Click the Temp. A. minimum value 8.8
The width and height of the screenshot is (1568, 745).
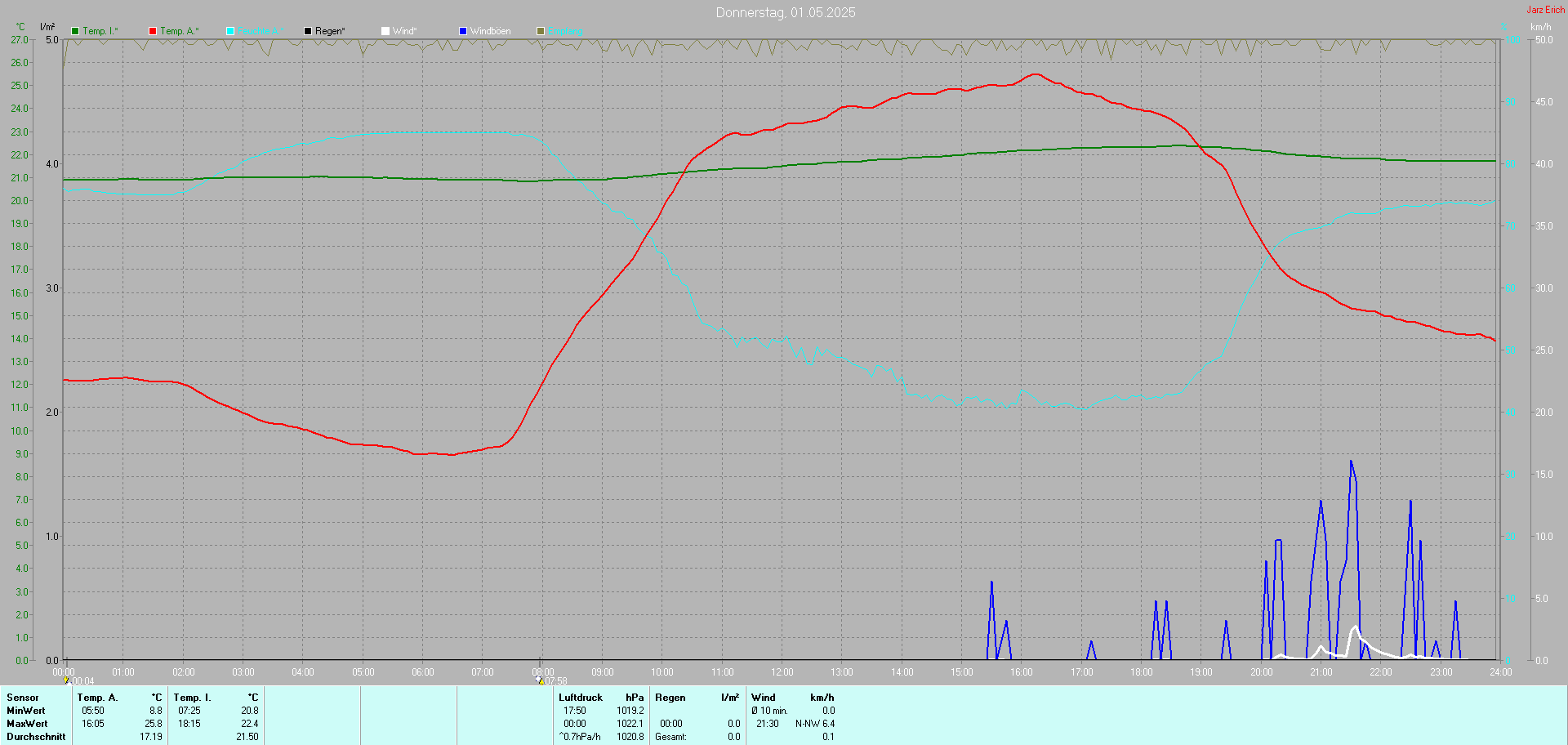click(x=155, y=711)
